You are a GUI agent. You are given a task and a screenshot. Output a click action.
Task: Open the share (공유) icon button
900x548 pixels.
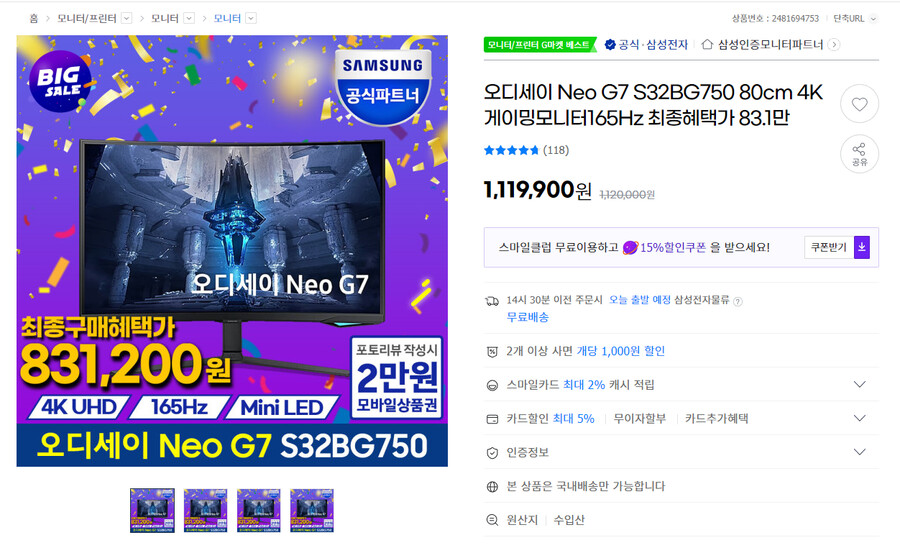pos(859,154)
